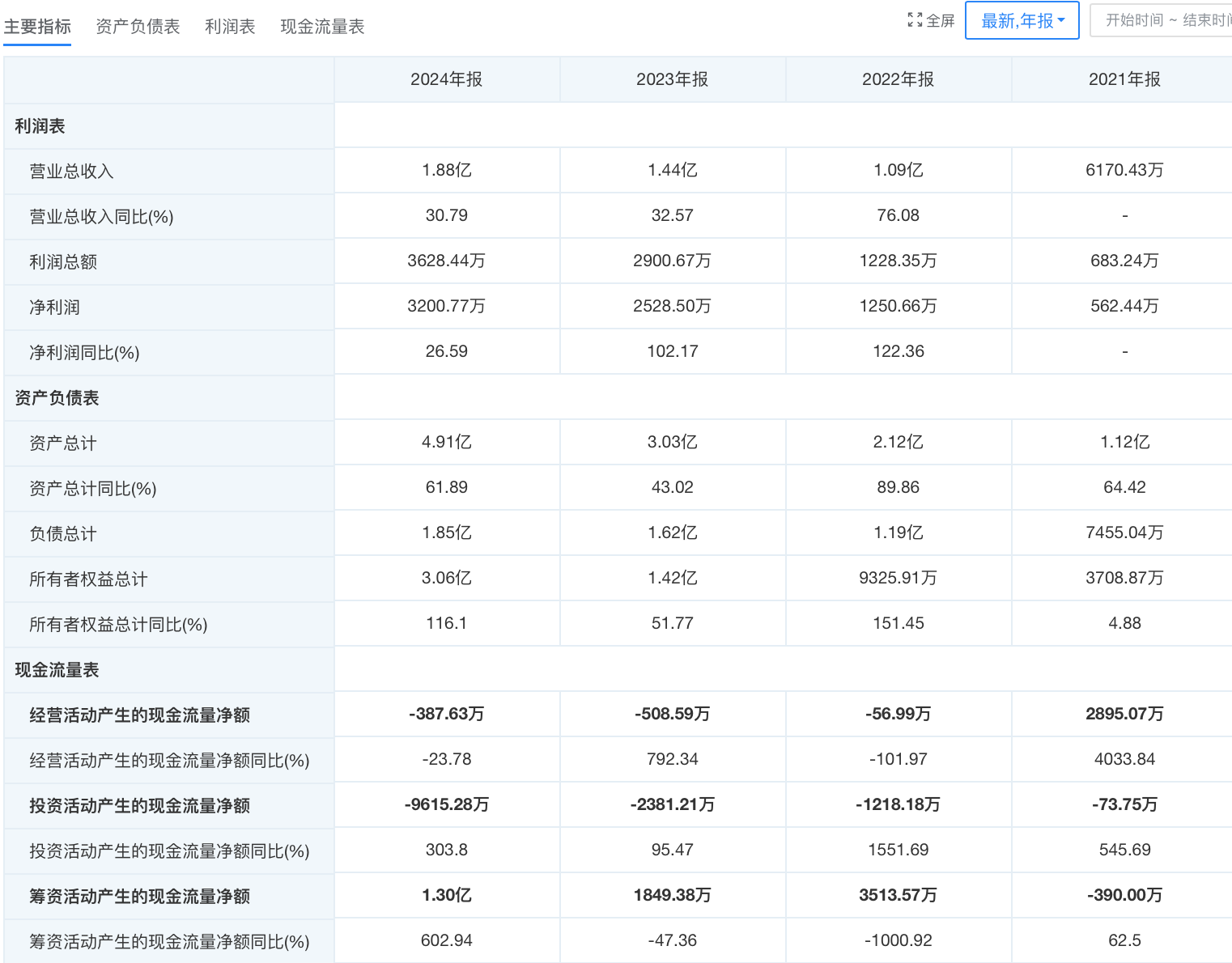
Task: Open the 最新,年报 dropdown
Action: tap(1022, 21)
